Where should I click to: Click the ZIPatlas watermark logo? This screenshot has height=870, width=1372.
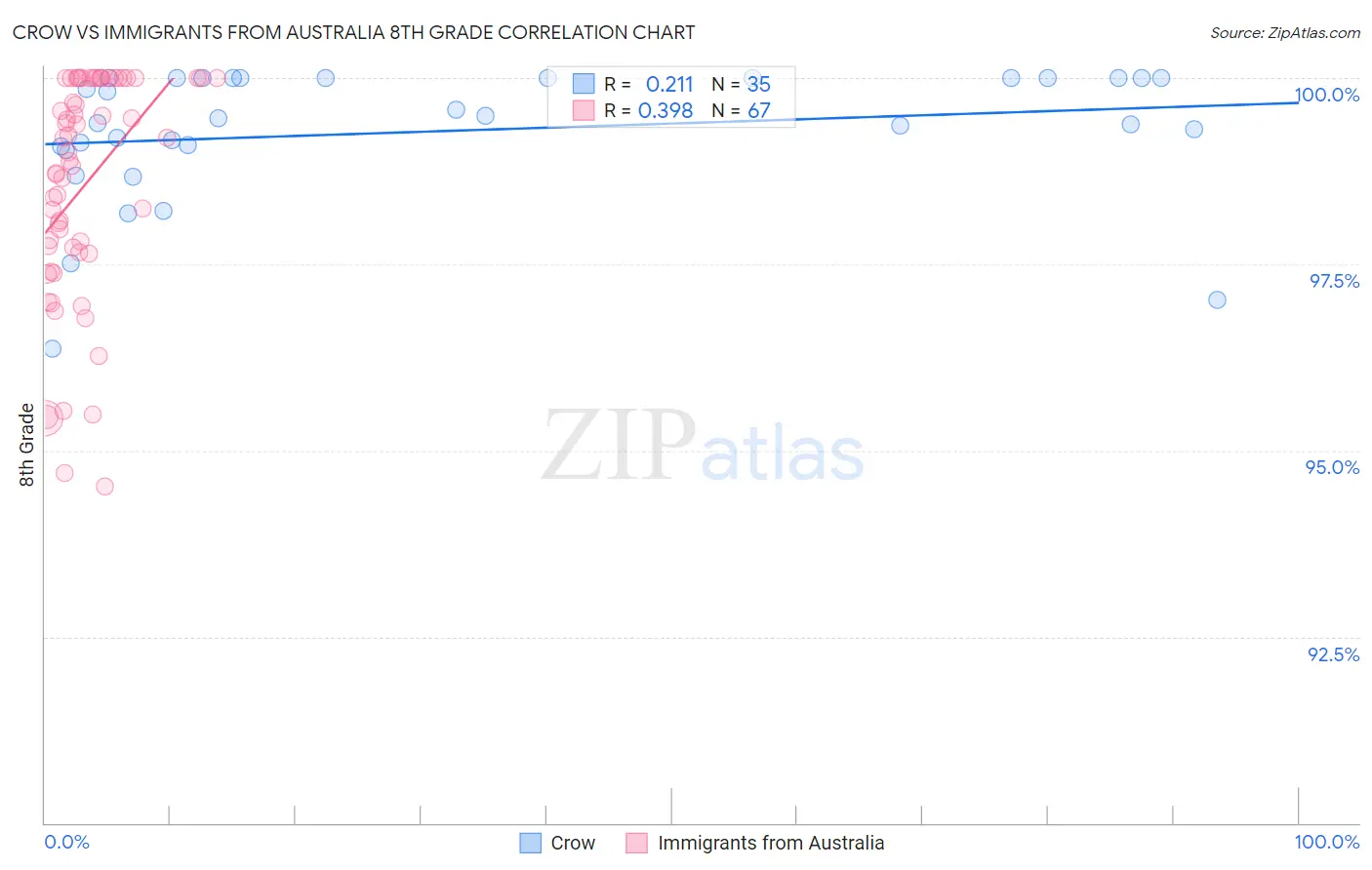point(703,447)
